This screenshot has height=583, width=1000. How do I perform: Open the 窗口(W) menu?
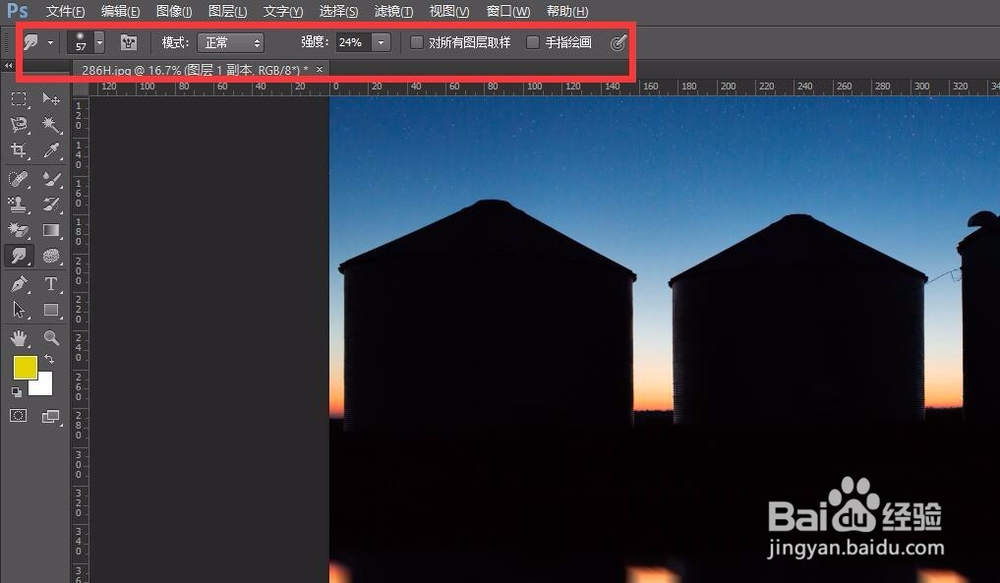(x=508, y=11)
